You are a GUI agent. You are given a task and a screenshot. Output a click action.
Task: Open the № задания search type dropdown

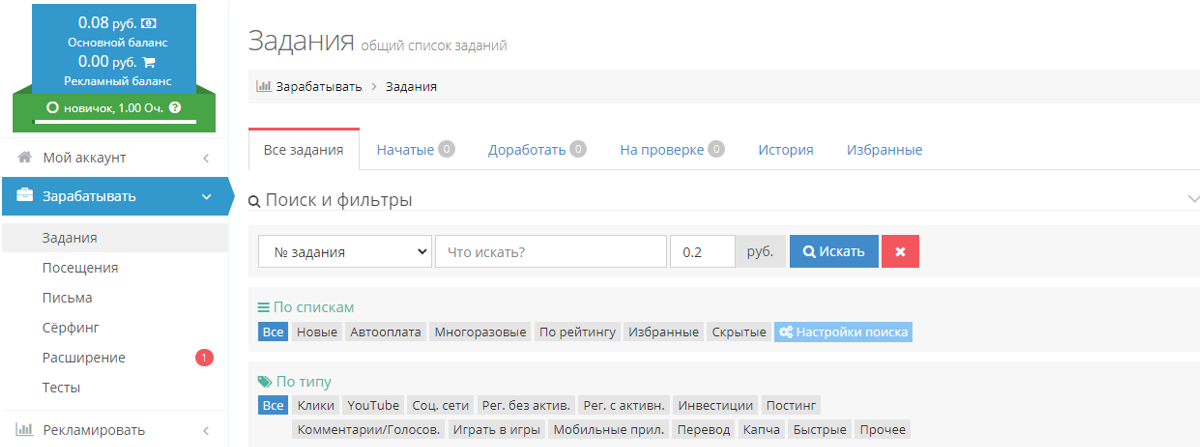(x=345, y=252)
